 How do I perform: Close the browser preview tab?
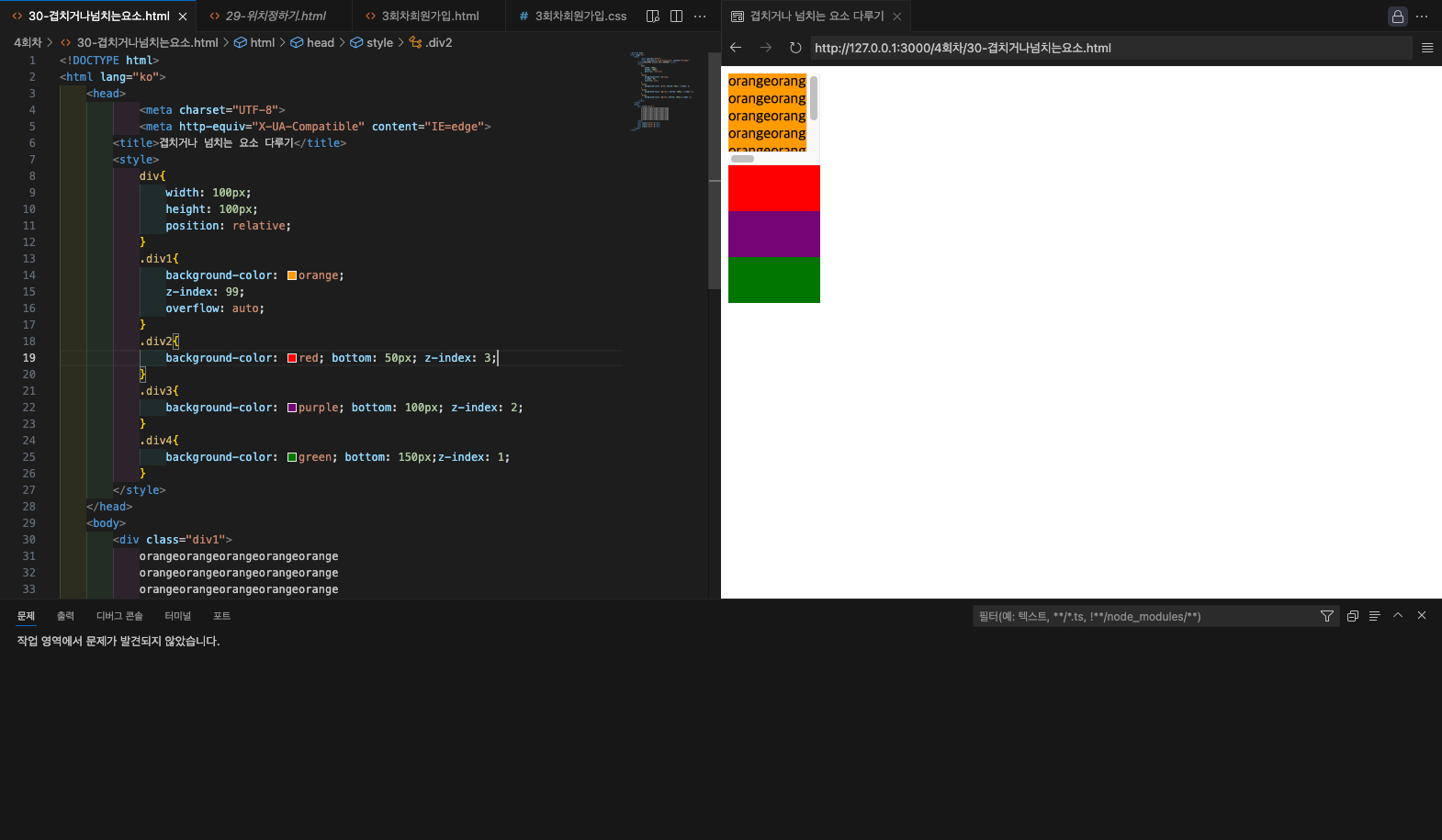(897, 17)
